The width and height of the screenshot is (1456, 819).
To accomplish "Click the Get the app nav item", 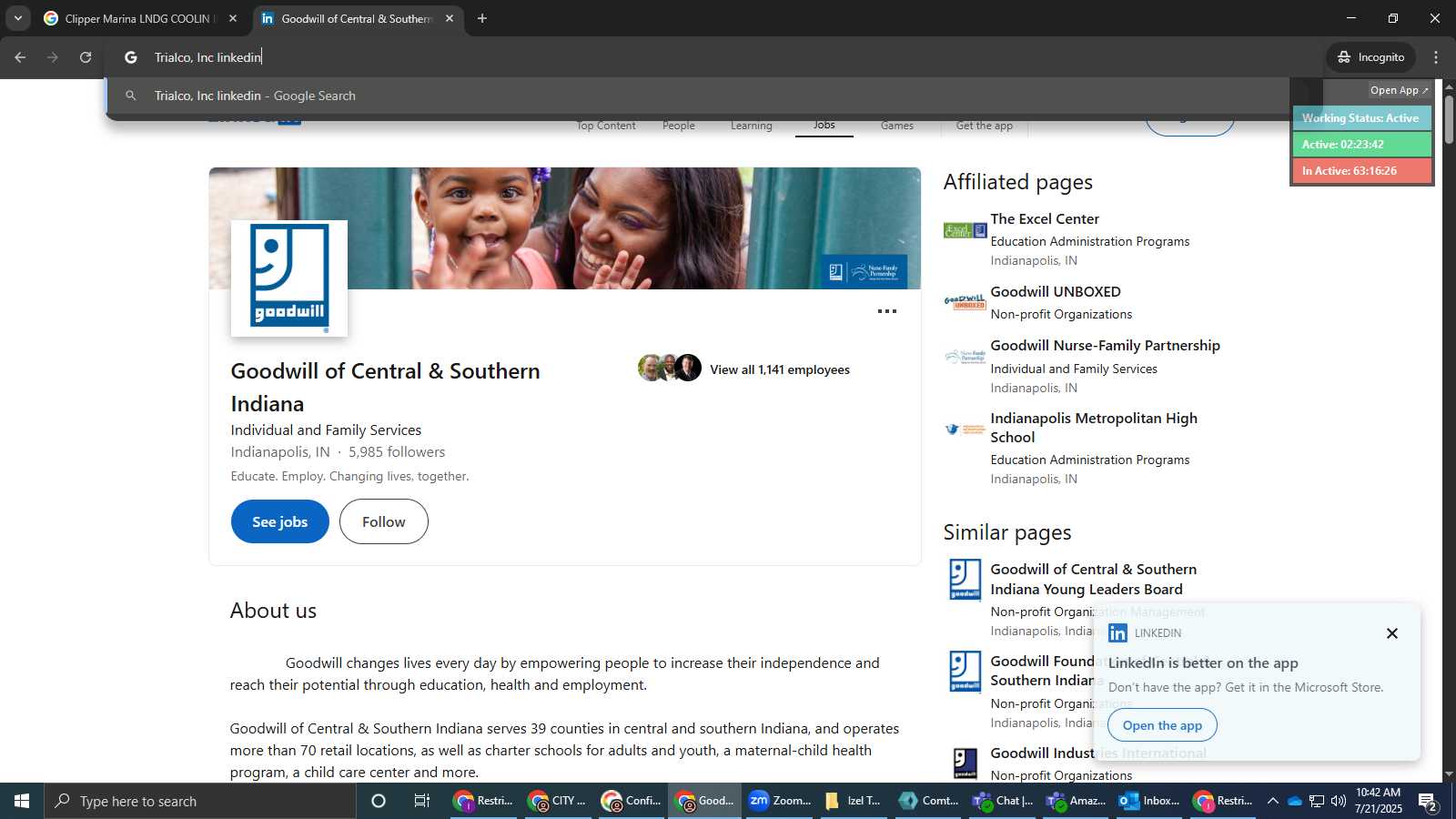I will click(984, 126).
